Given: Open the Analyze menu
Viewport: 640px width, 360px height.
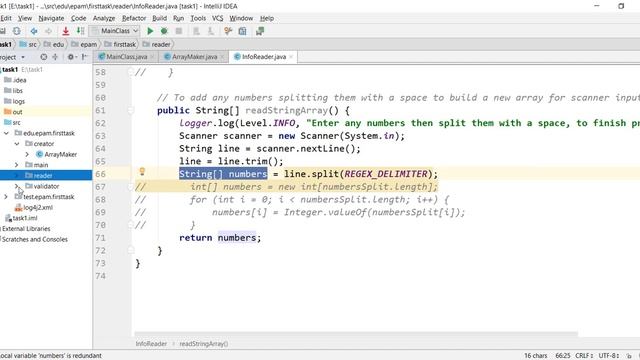Looking at the screenshot, I should (104, 18).
